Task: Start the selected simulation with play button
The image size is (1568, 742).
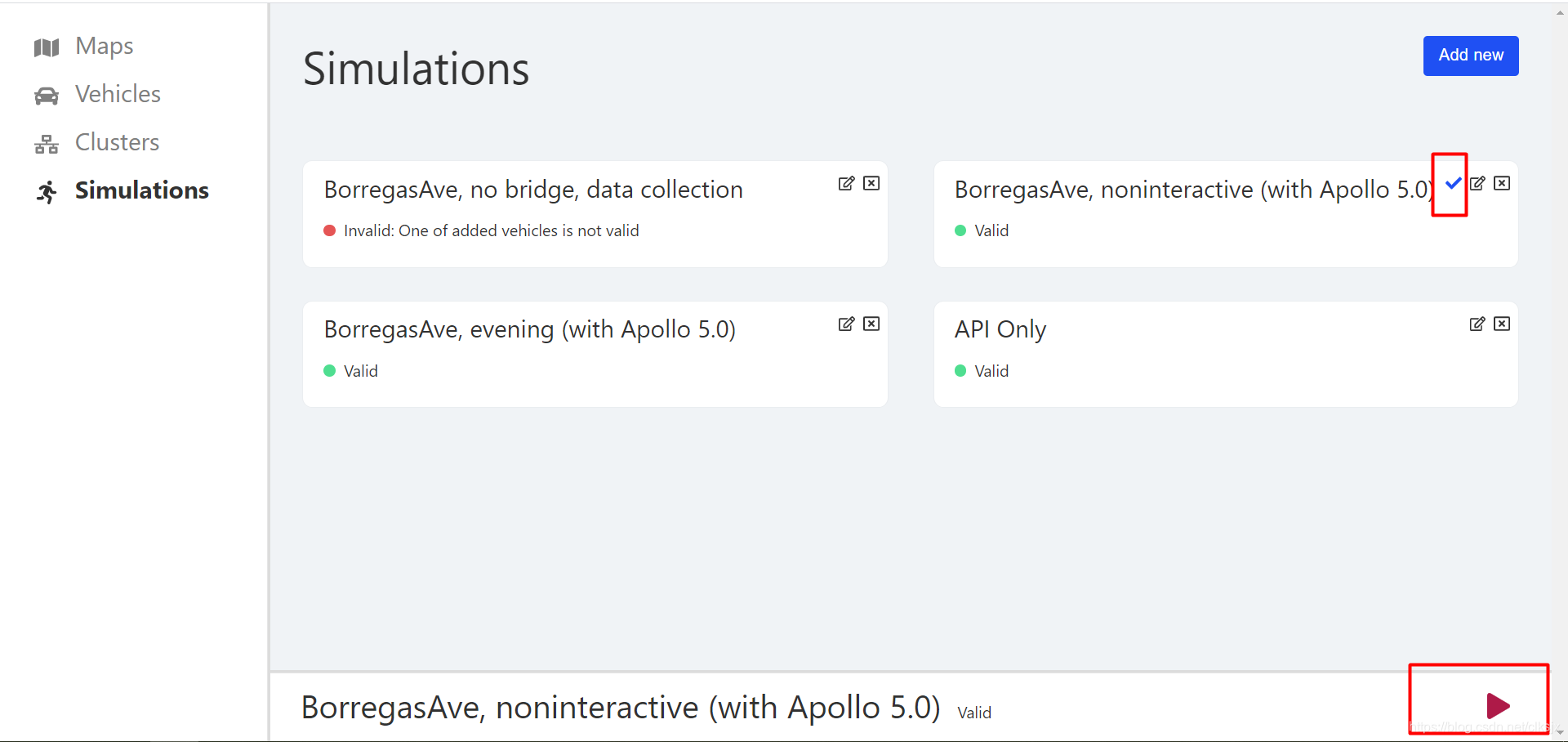Action: point(1498,705)
